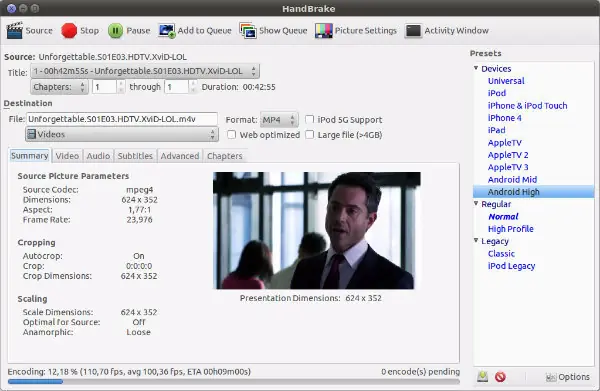Stop the encode with the red Stop icon

pyautogui.click(x=69, y=31)
